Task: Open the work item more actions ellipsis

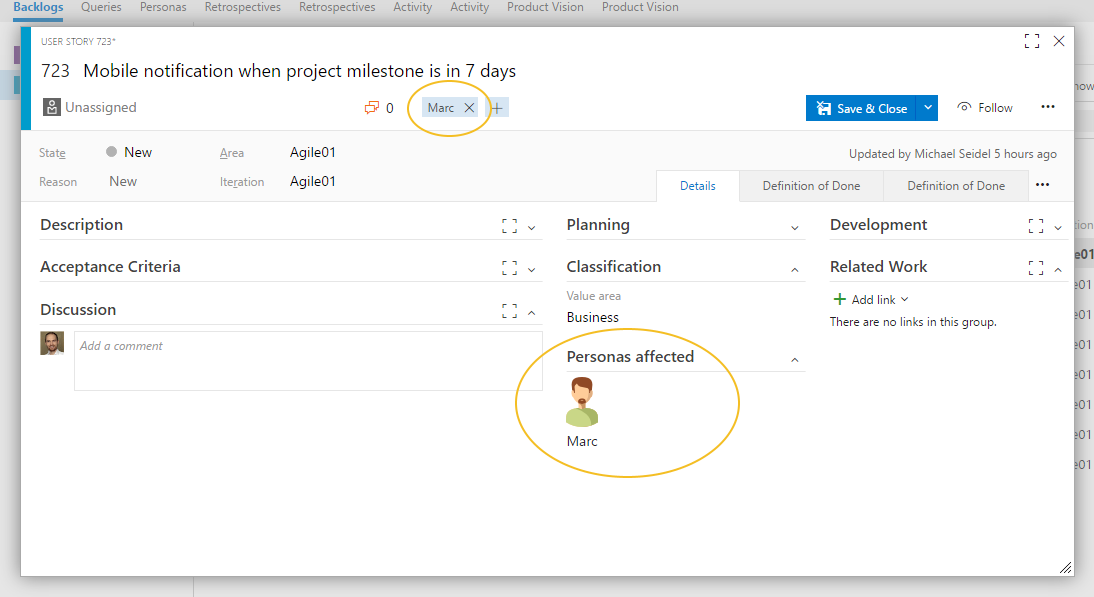Action: (1047, 107)
